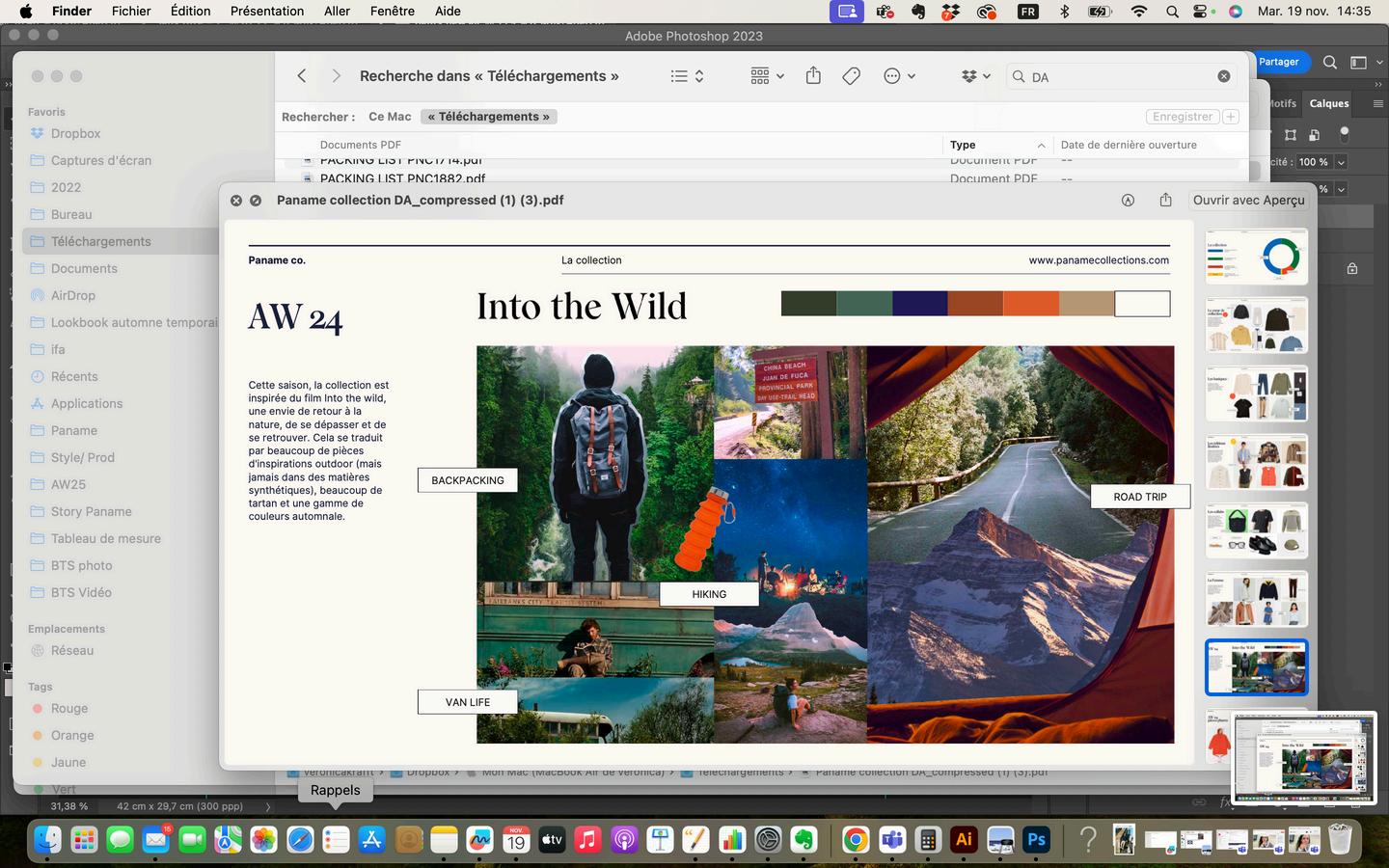
Task: Switch to the Calques tab in Photoshop
Action: (1329, 103)
